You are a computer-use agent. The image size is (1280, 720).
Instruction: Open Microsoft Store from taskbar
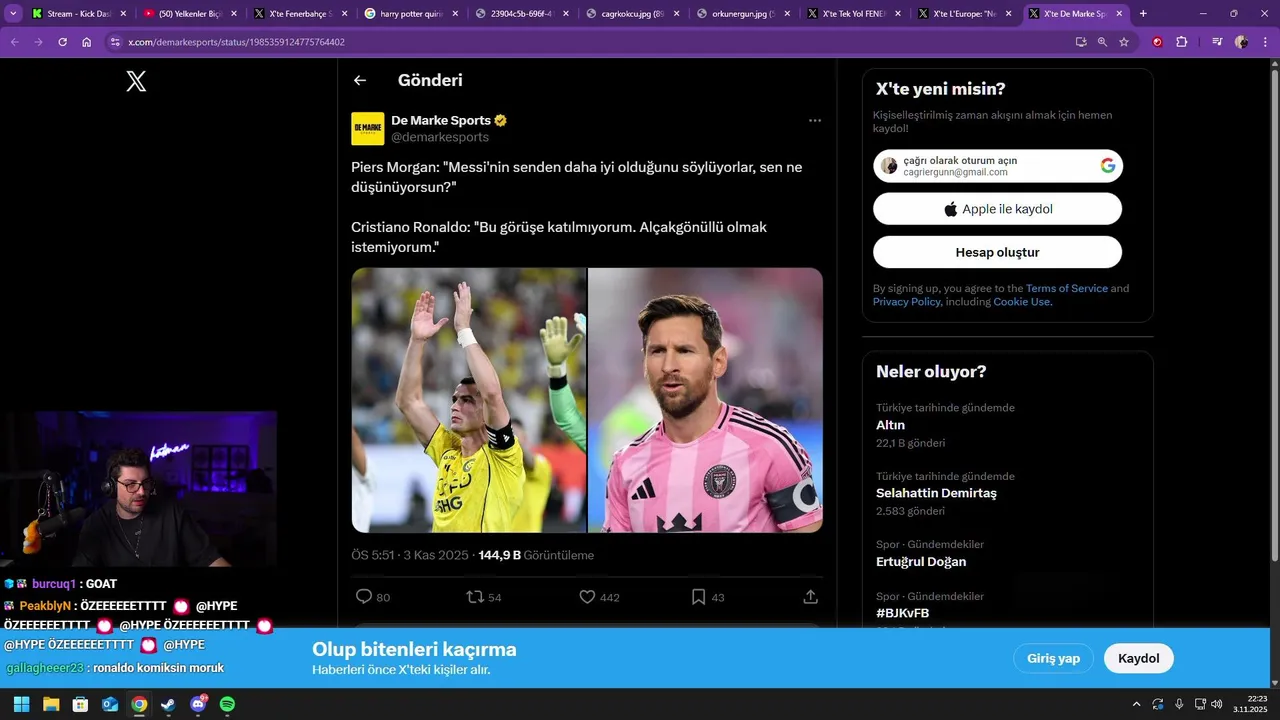click(80, 704)
